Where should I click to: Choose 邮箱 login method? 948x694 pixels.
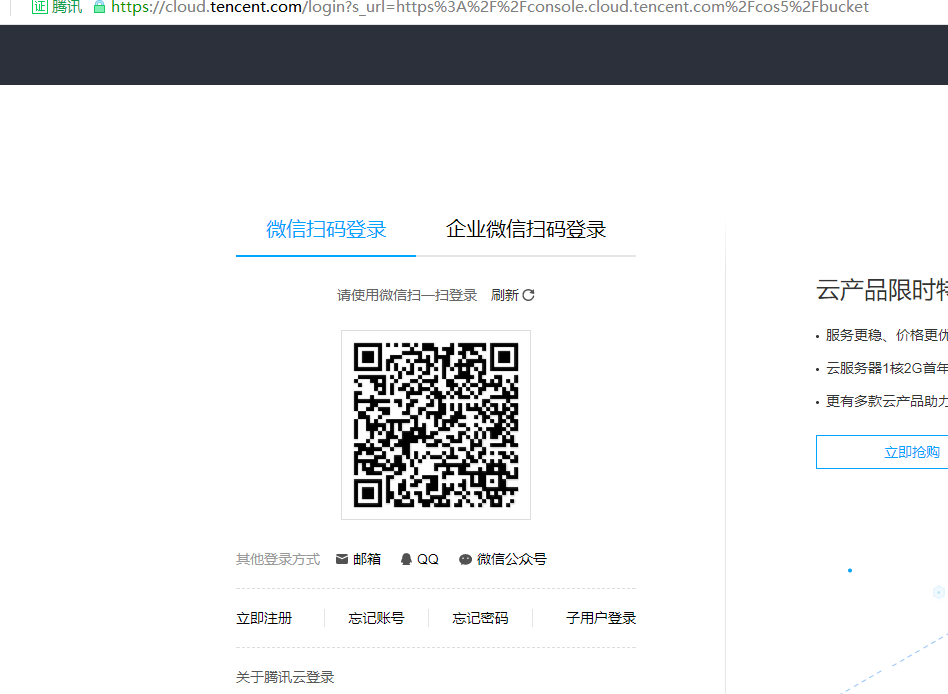(367, 559)
